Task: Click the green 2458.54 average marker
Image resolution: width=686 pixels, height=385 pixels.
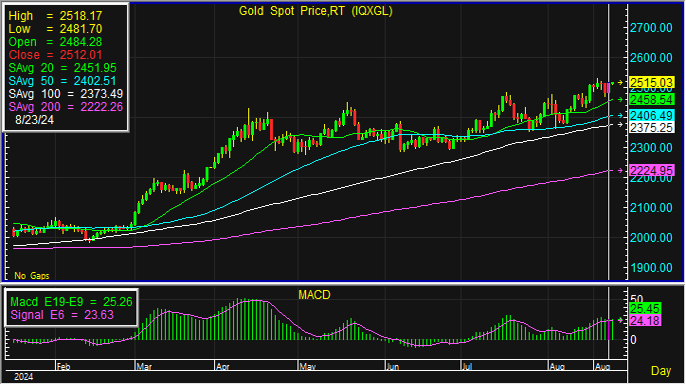Action: click(x=651, y=100)
